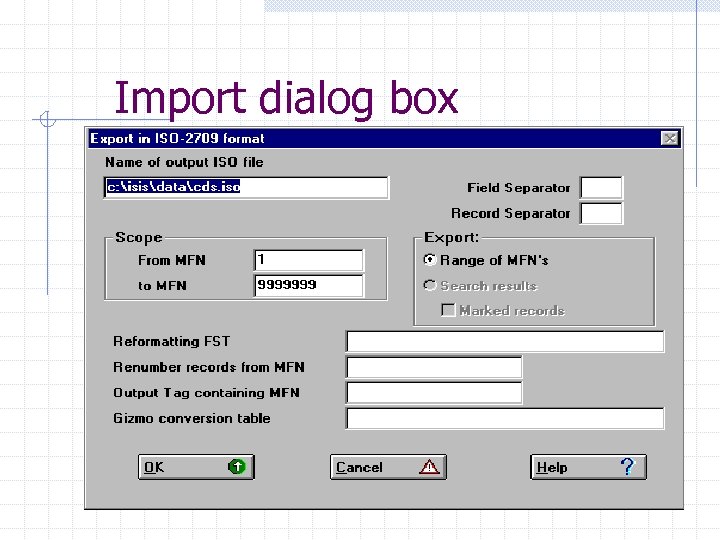
Task: Click the From MFN input field
Action: pyautogui.click(x=309, y=260)
